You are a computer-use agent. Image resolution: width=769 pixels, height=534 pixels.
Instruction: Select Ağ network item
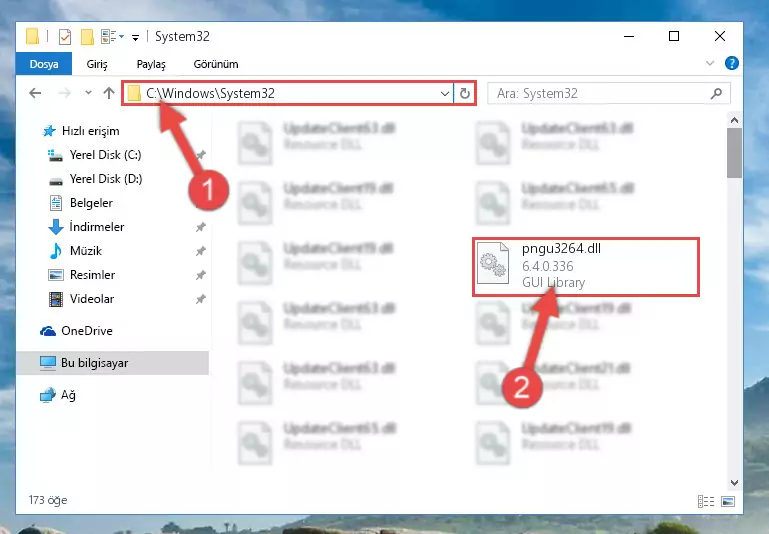(x=68, y=395)
